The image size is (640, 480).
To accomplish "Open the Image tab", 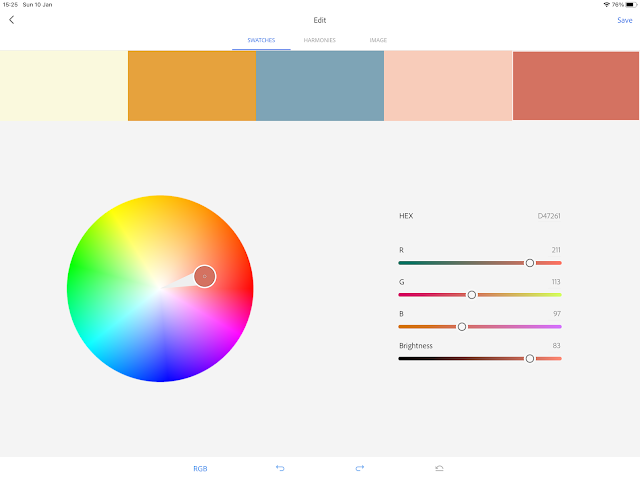I will [378, 40].
